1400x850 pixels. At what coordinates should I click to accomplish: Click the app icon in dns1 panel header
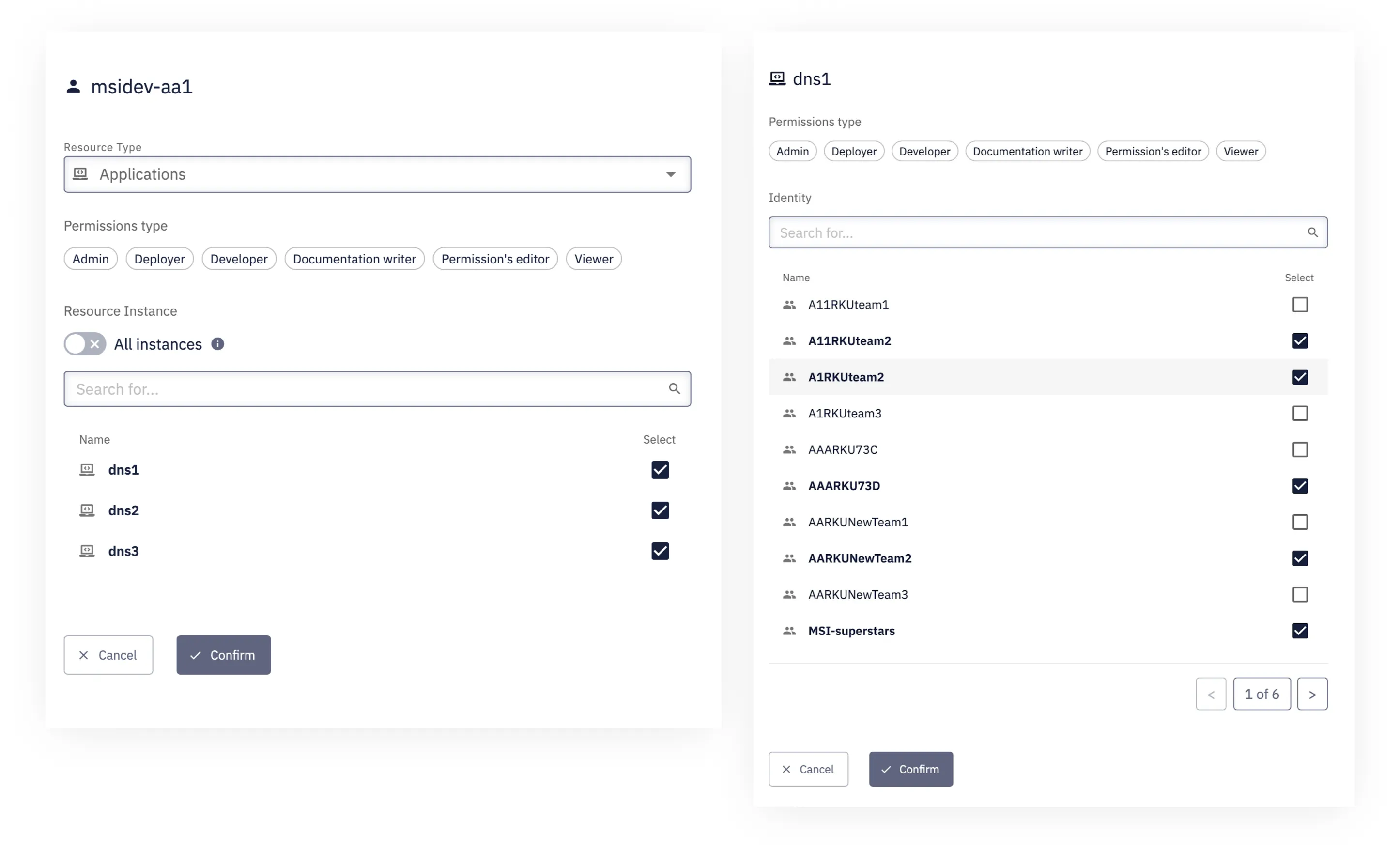[777, 78]
